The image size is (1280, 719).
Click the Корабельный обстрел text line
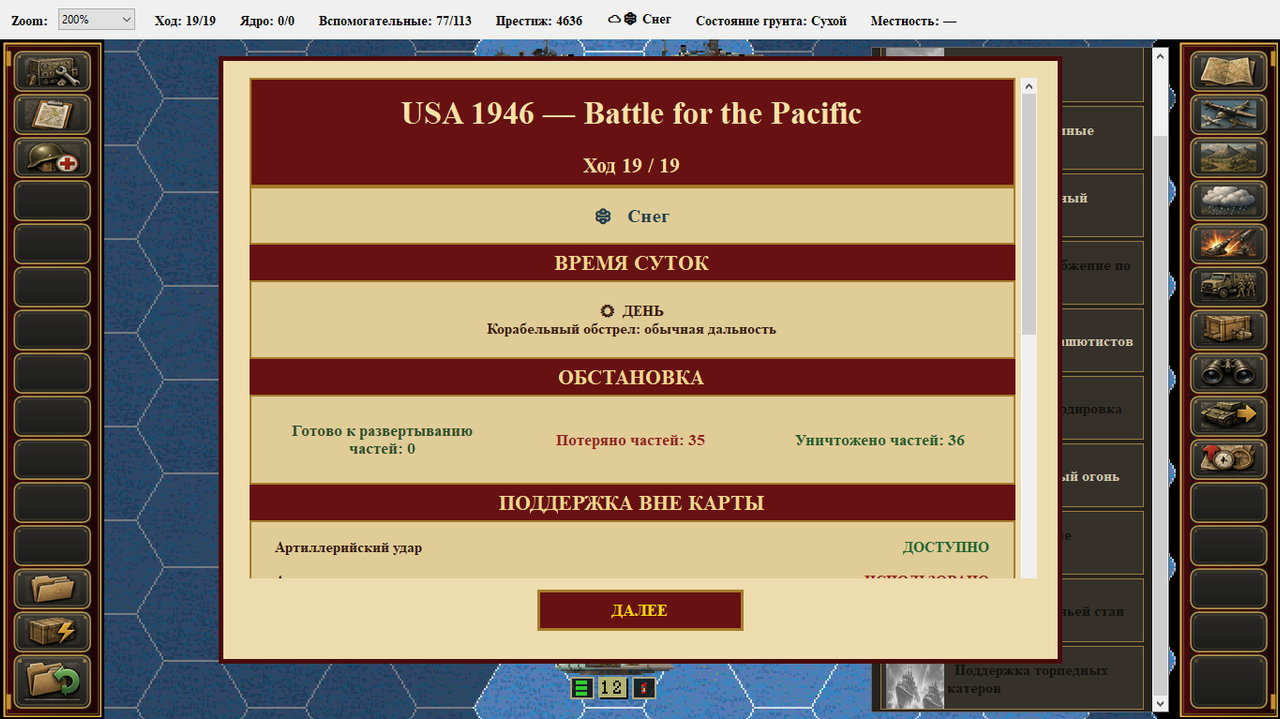(x=632, y=329)
